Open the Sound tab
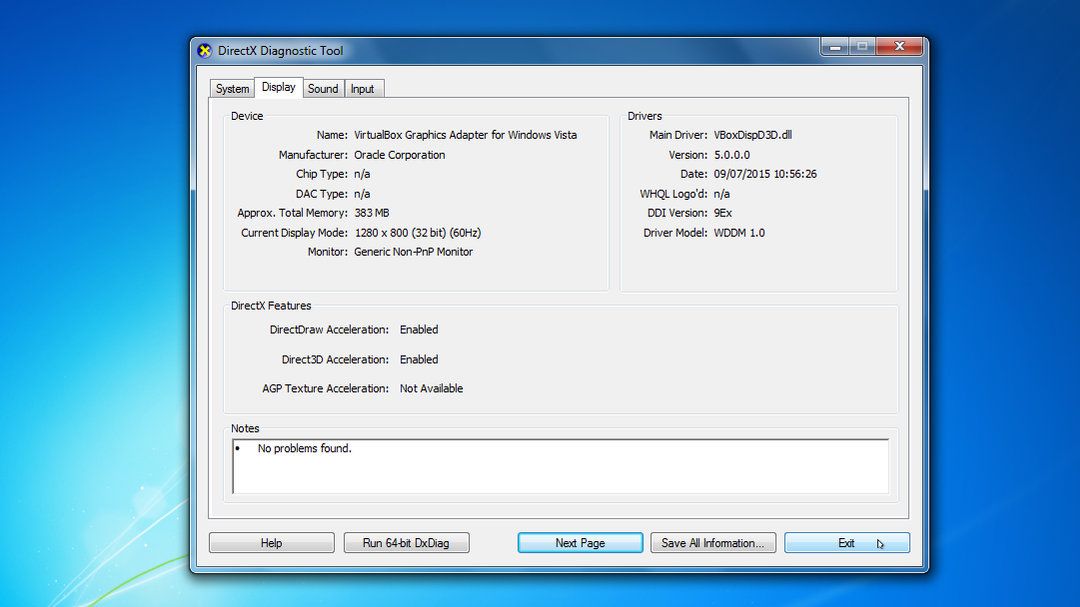This screenshot has width=1080, height=607. coord(322,88)
